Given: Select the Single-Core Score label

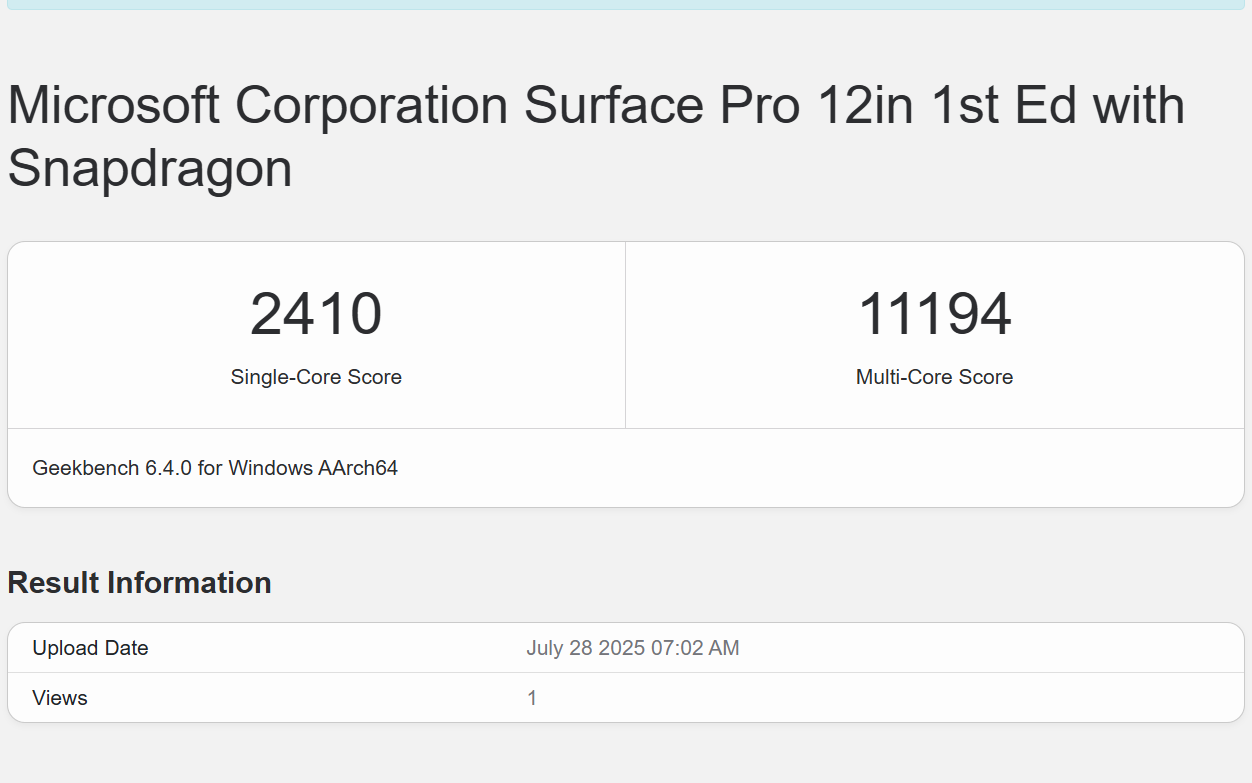Looking at the screenshot, I should click(316, 377).
